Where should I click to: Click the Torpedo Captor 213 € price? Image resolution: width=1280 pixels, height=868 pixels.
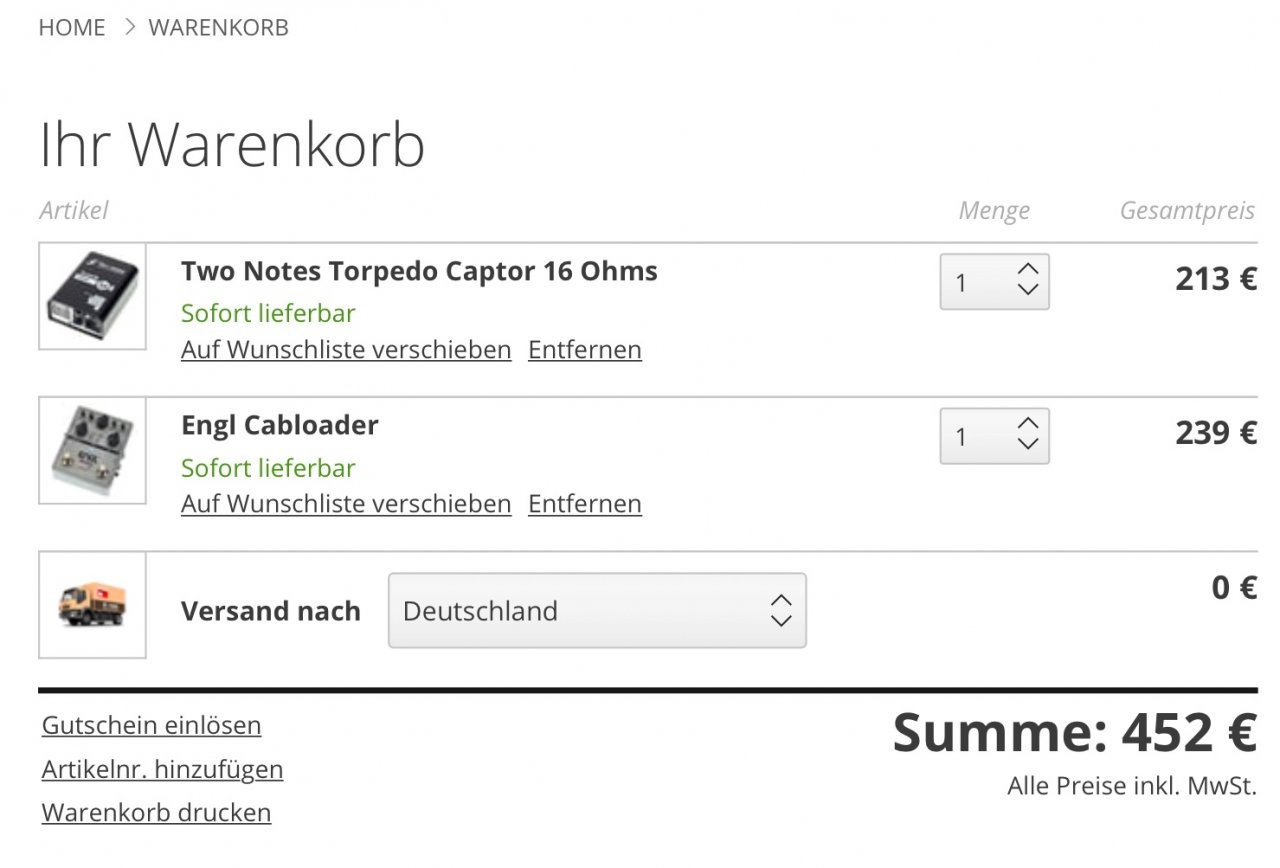pyautogui.click(x=1216, y=279)
